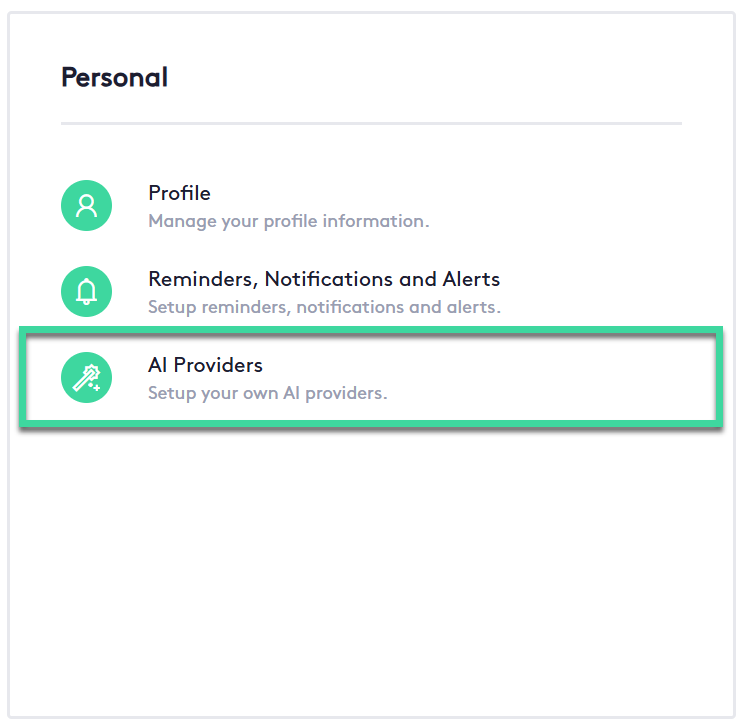
Task: Click the word "Providers" in AI Providers
Action: click(218, 366)
